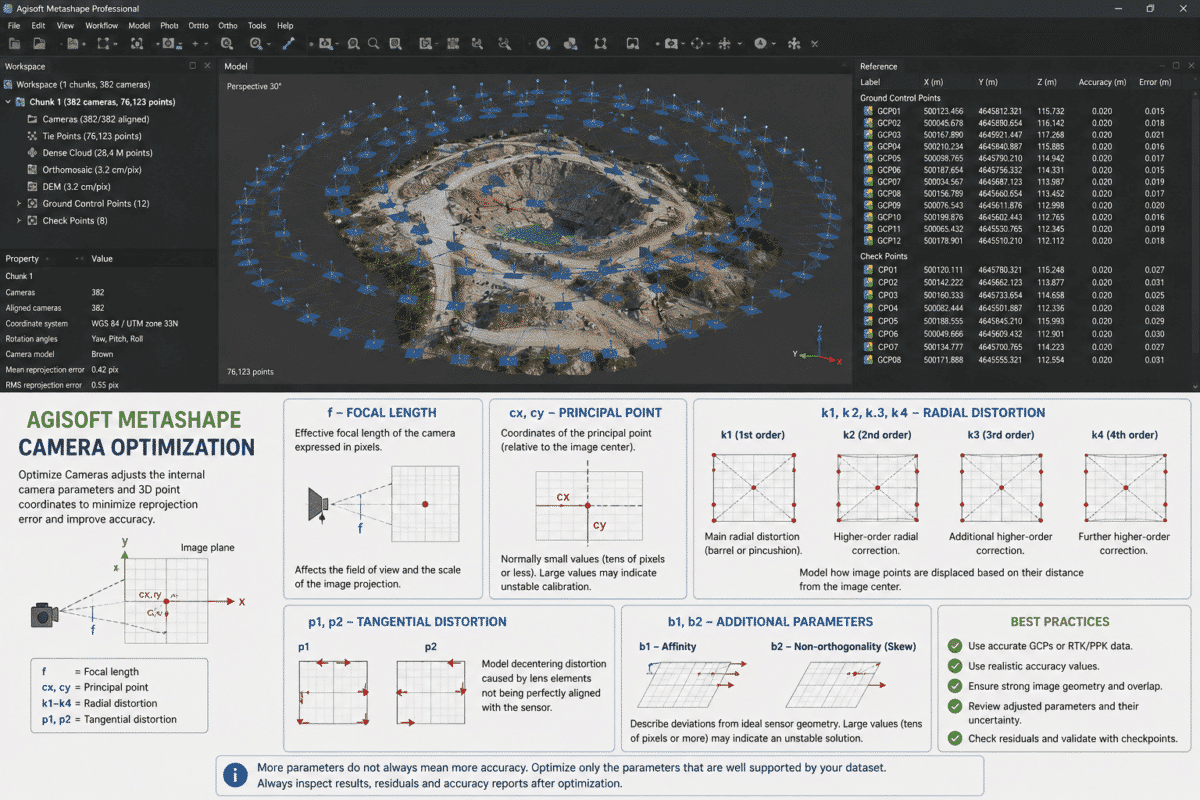Image resolution: width=1200 pixels, height=800 pixels.
Task: Click the plain magnifier icon in toolbar
Action: pos(373,44)
